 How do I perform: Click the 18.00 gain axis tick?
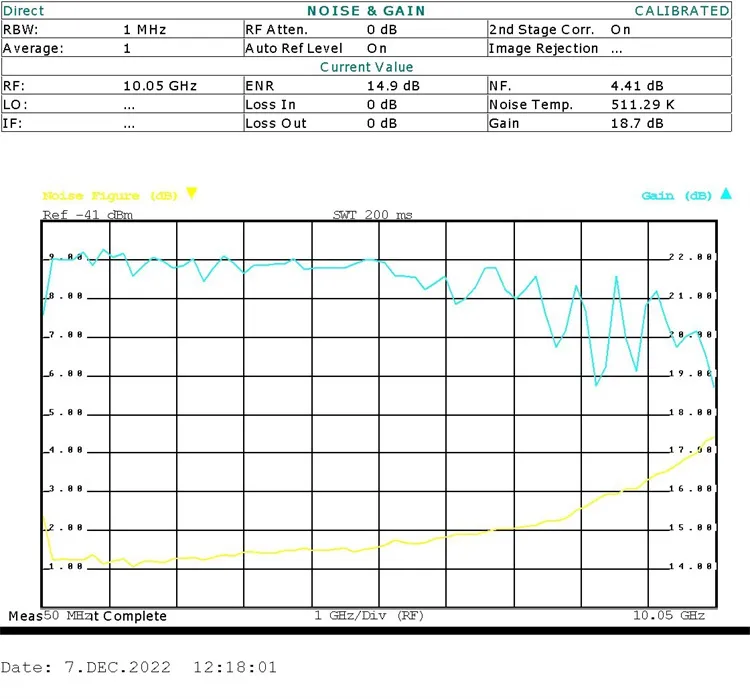point(691,412)
